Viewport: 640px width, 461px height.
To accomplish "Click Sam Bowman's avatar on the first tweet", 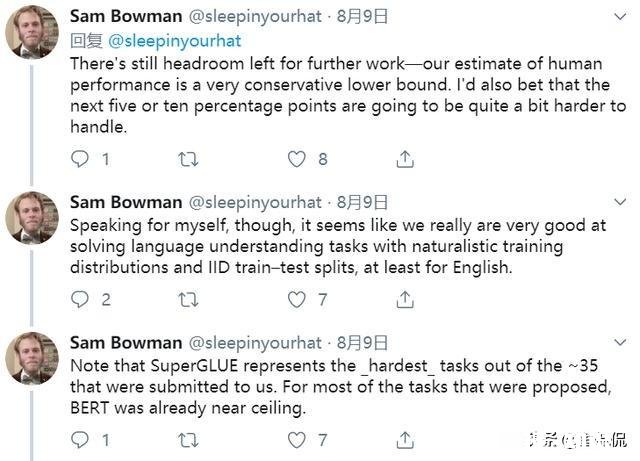I will pos(32,32).
